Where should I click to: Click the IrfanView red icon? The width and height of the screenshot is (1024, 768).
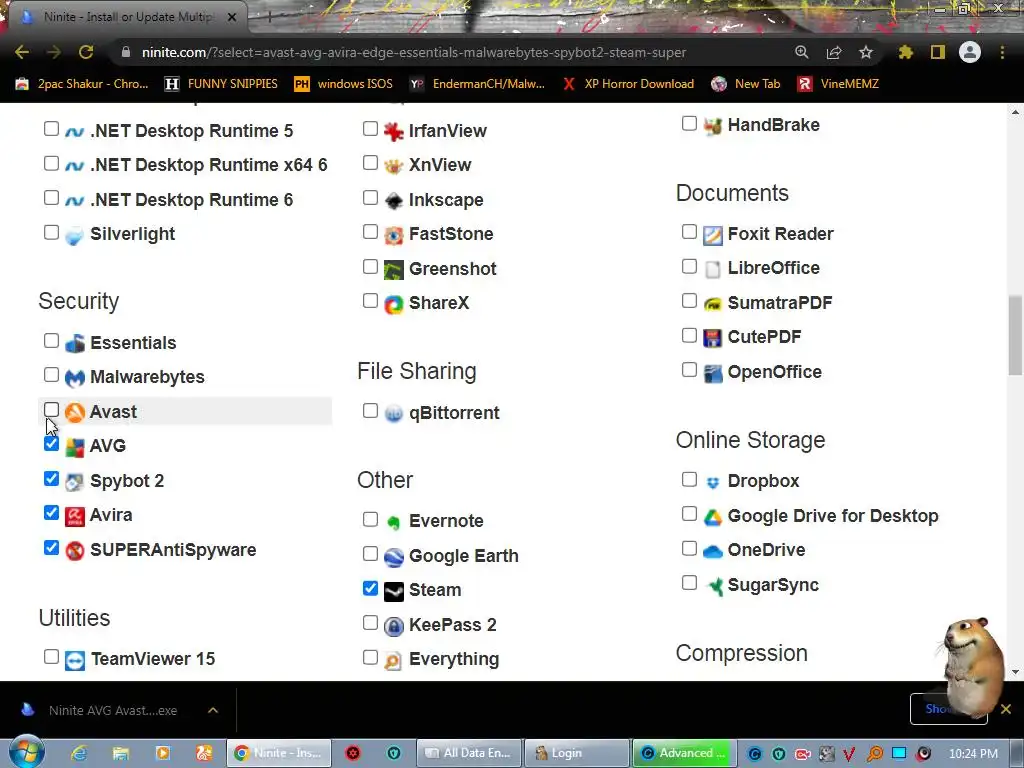click(393, 131)
